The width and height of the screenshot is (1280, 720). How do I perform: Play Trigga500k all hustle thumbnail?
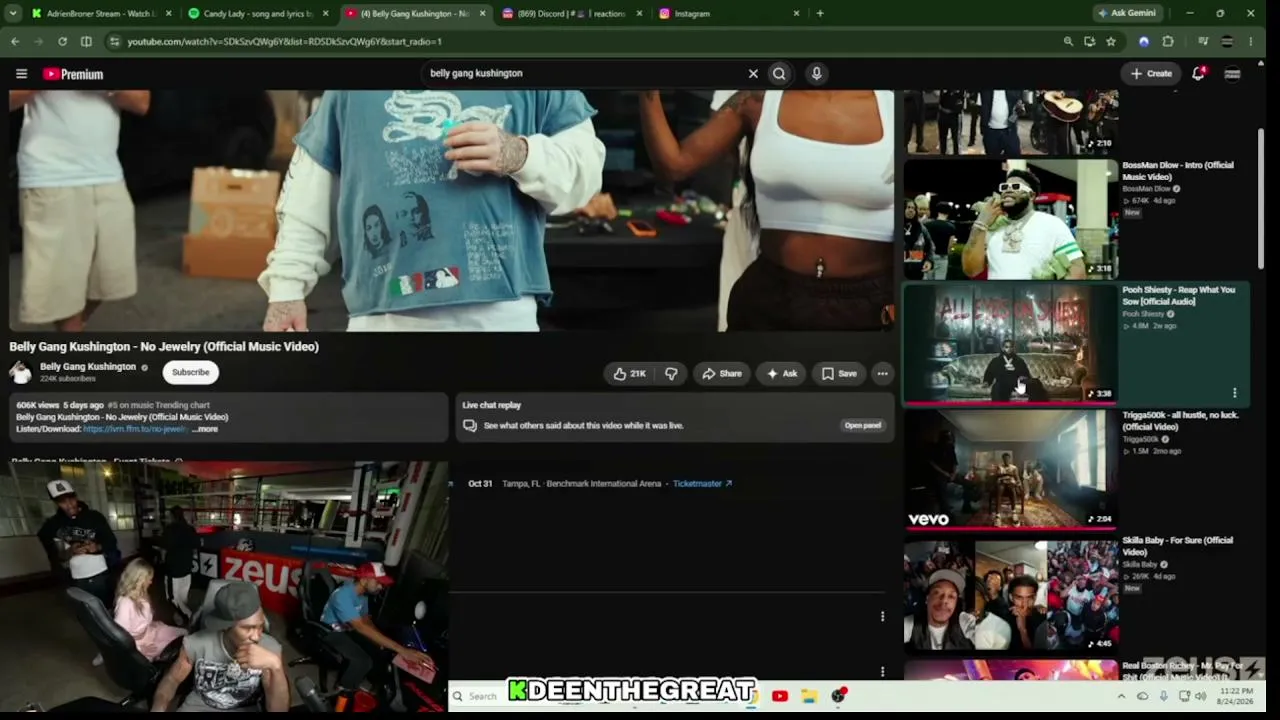[x=1010, y=468]
